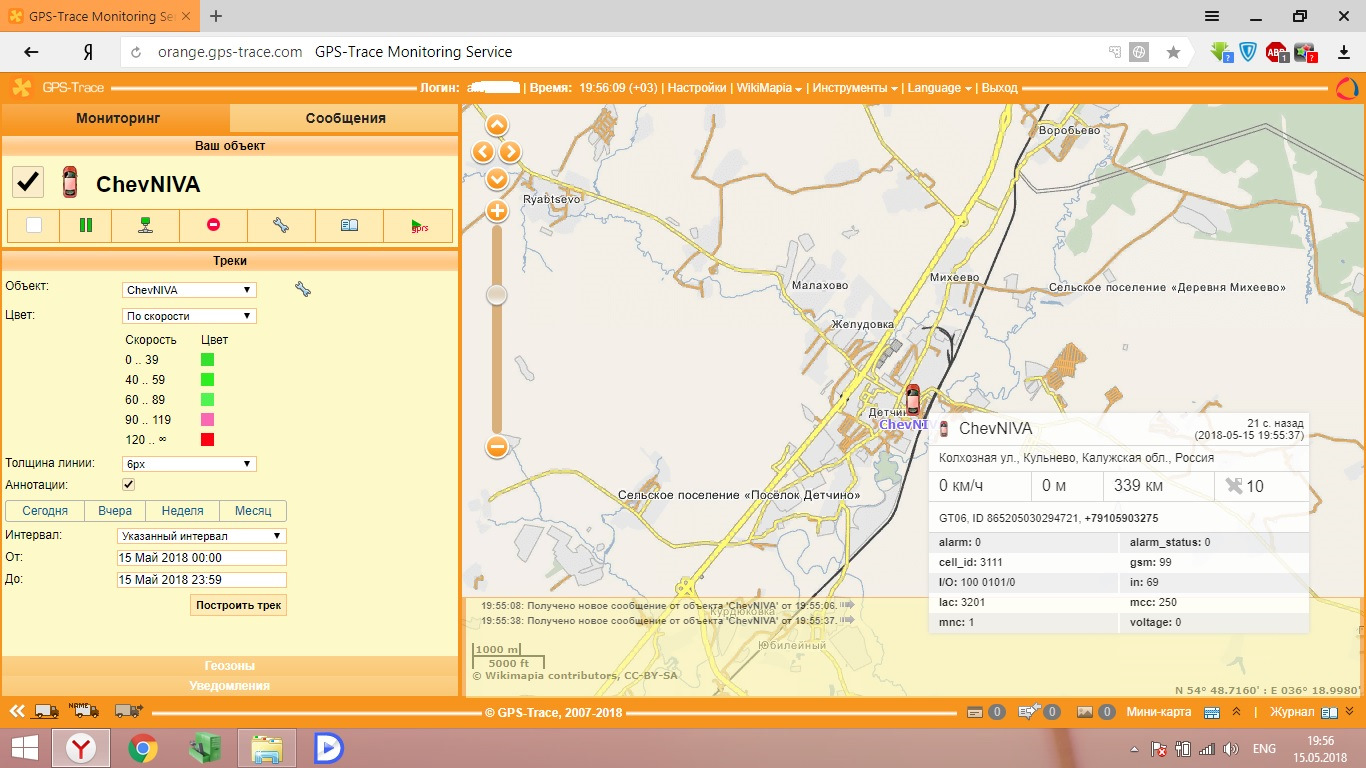The height and width of the screenshot is (768, 1366).
Task: Open the Цвет dropdown 'По скорости'
Action: (x=189, y=316)
